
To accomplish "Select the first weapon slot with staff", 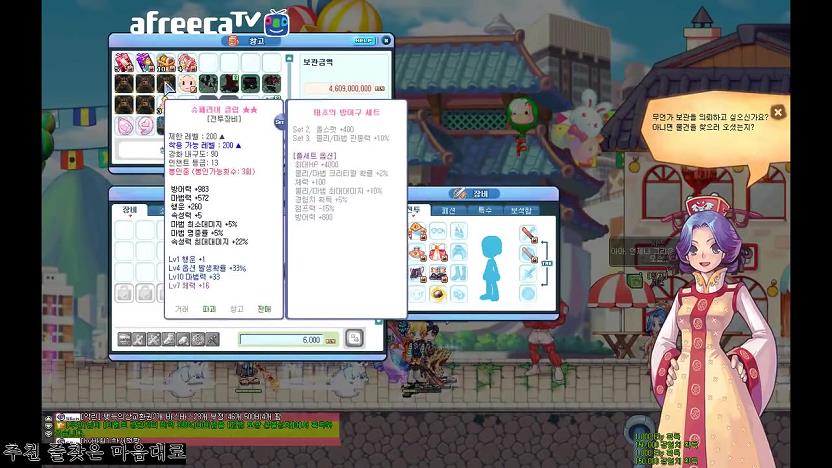I will point(528,233).
